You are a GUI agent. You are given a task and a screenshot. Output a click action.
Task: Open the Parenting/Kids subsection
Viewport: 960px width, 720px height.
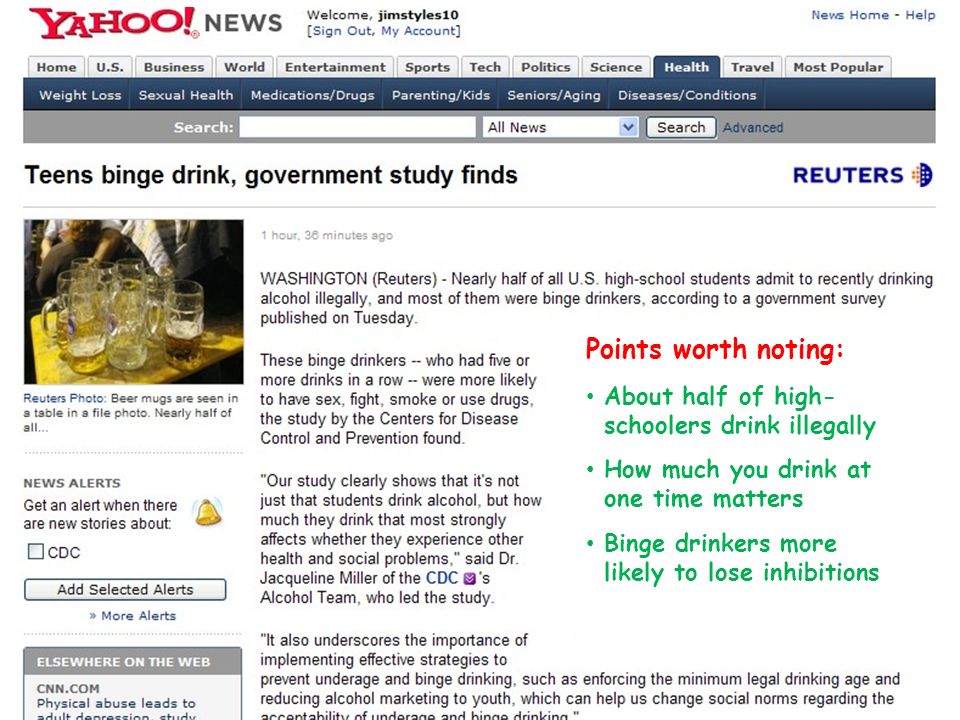click(441, 96)
